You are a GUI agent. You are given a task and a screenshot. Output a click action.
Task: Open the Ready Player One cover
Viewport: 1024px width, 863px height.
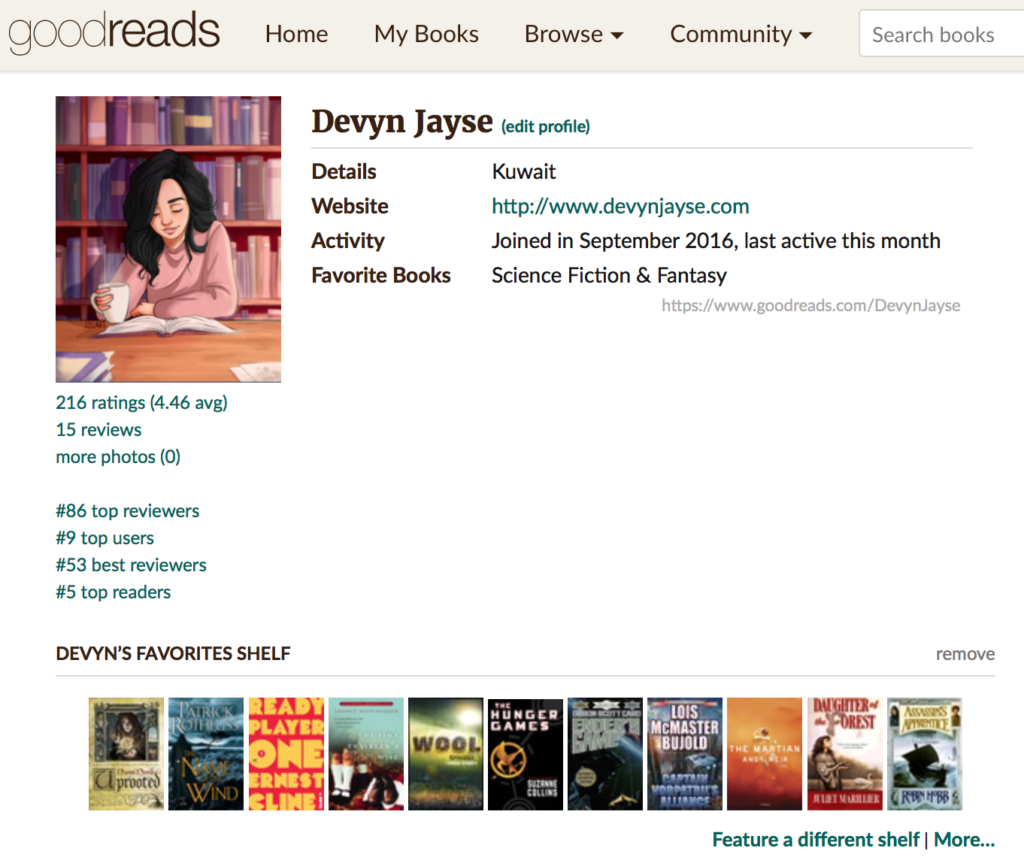(x=286, y=754)
